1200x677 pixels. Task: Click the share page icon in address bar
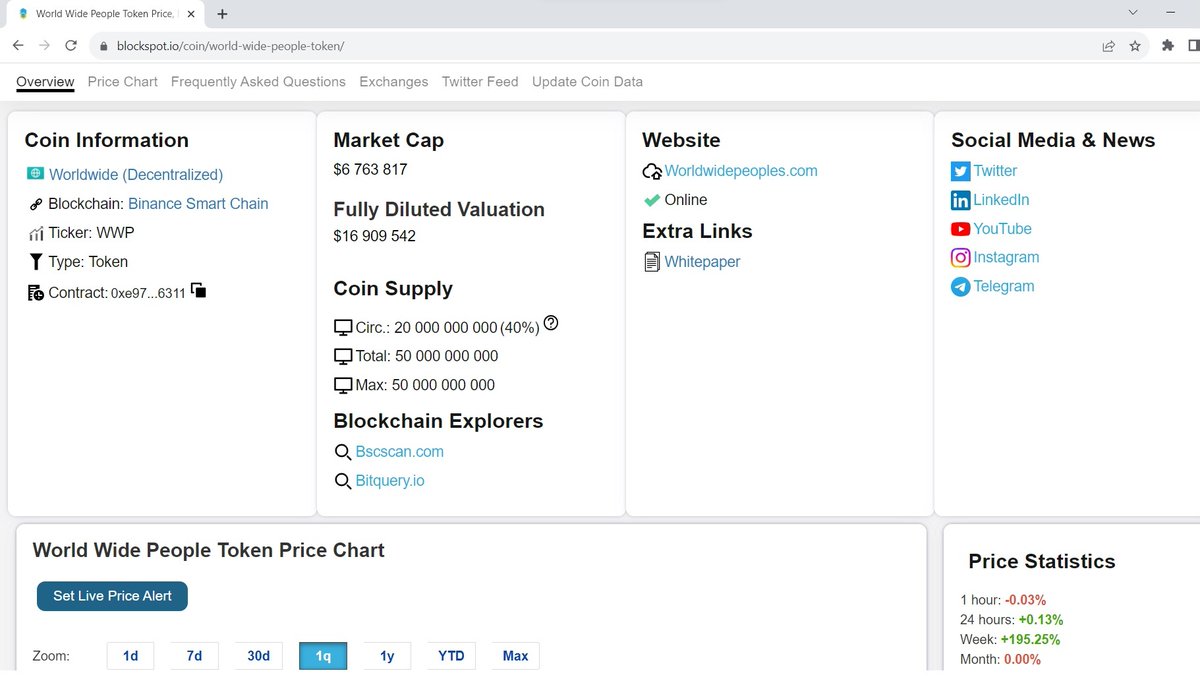tap(1109, 46)
